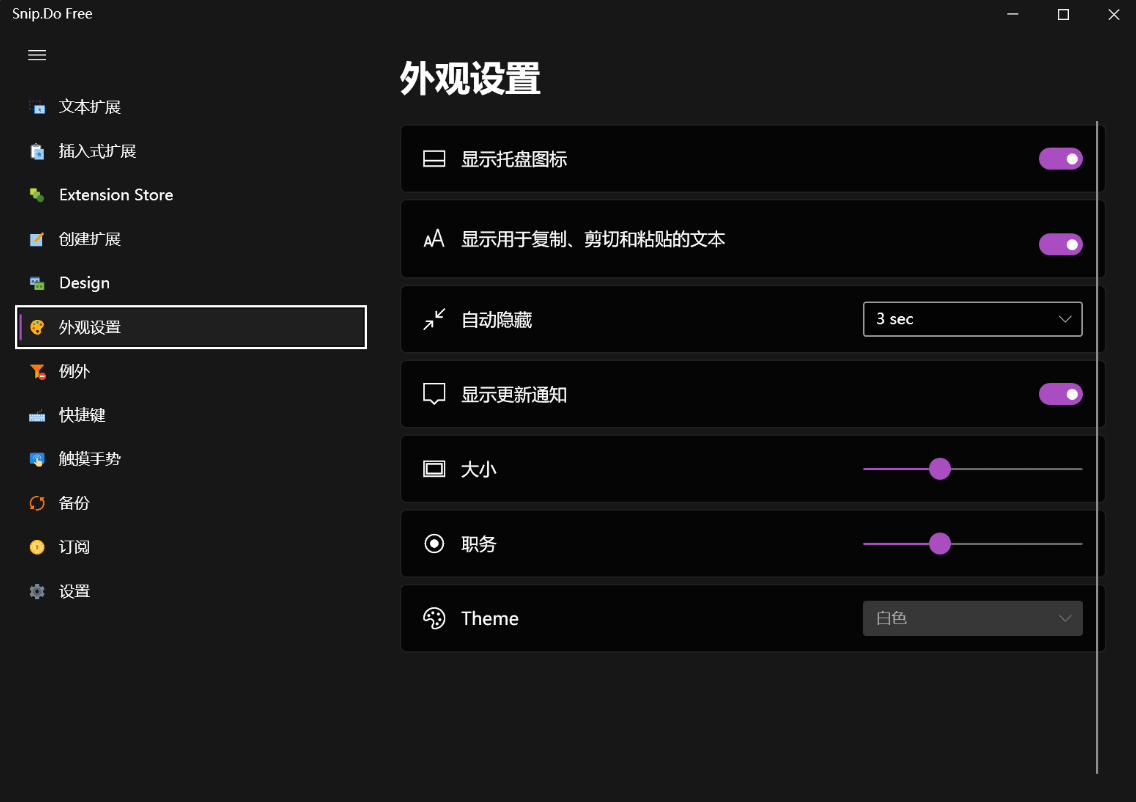Click the 显示托盘图标 label text
1136x802 pixels.
[x=514, y=159]
